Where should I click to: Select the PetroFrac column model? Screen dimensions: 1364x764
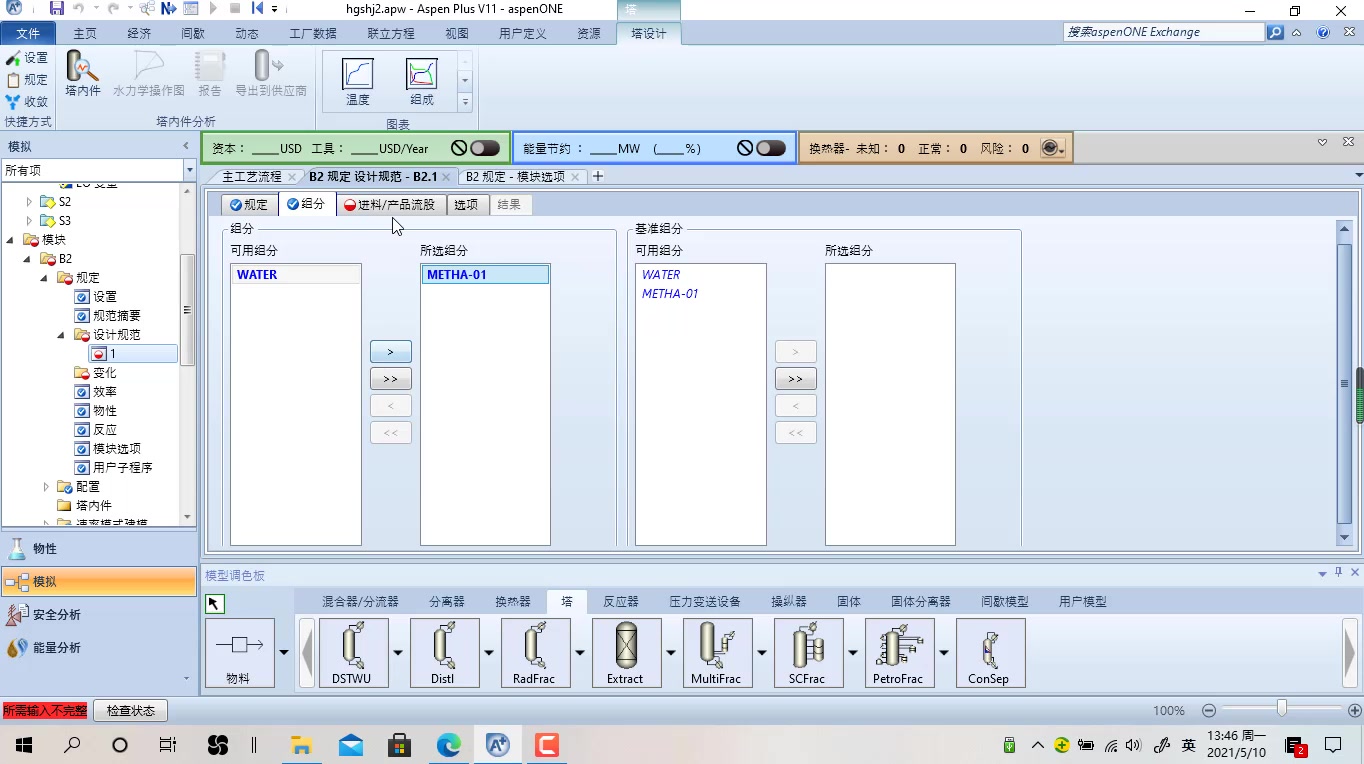click(898, 653)
